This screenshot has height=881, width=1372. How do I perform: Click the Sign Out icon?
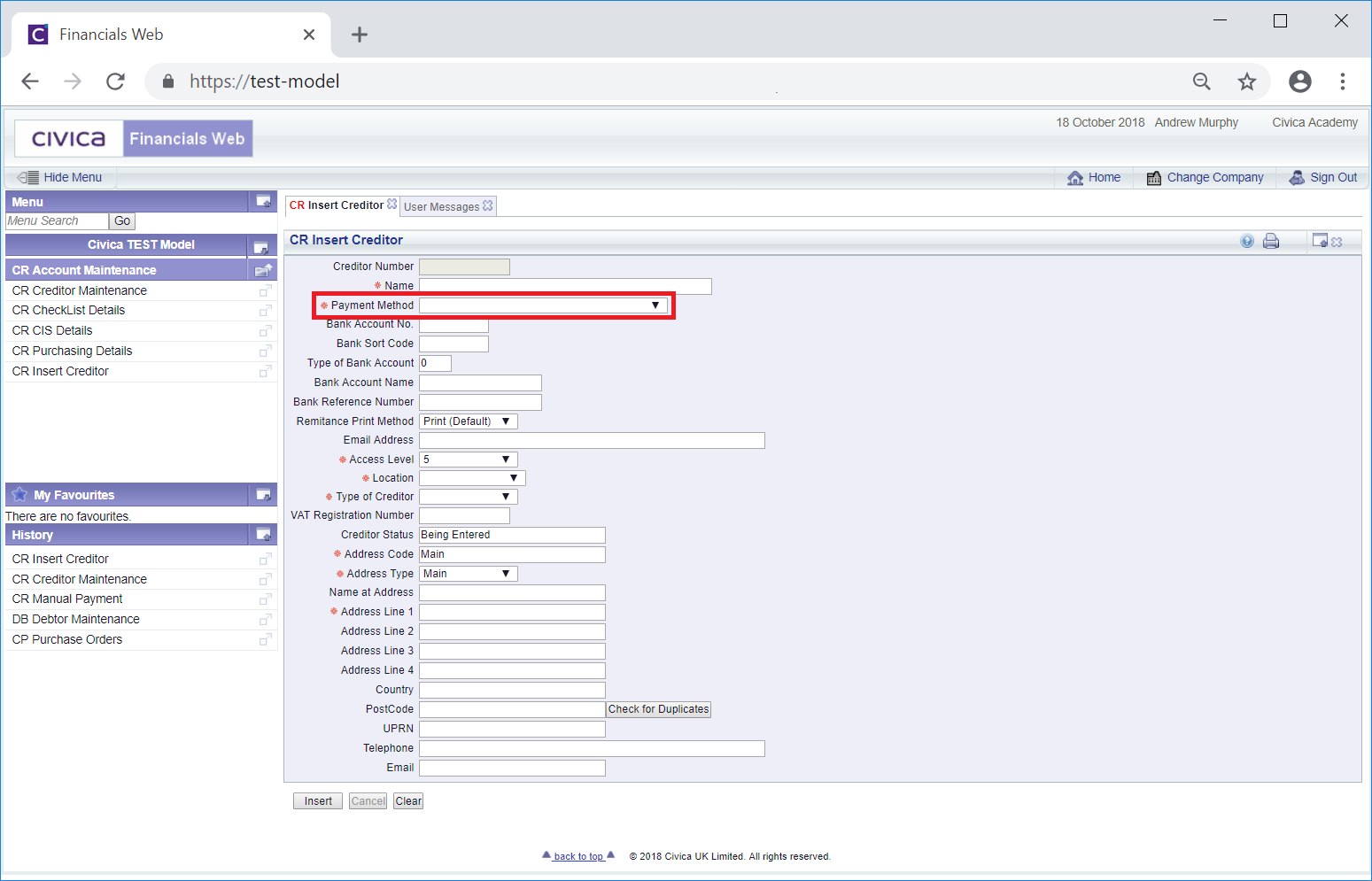click(x=1297, y=177)
